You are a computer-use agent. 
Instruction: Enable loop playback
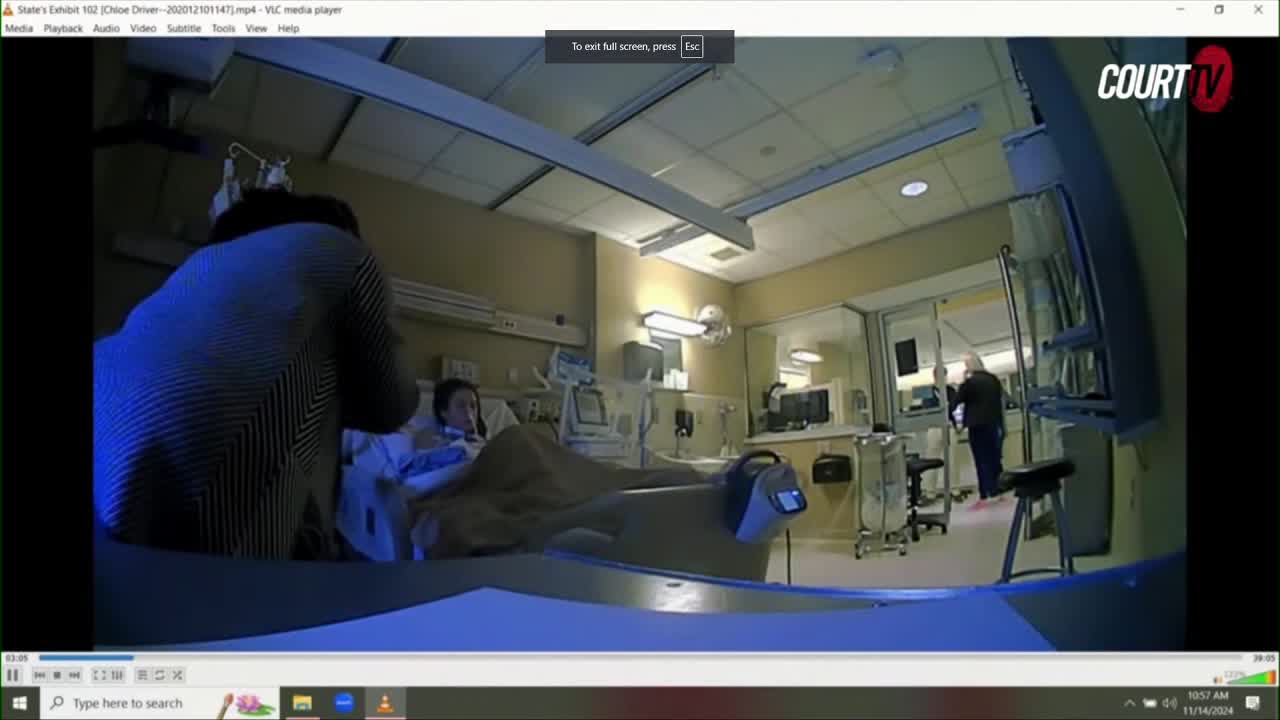pyautogui.click(x=160, y=675)
